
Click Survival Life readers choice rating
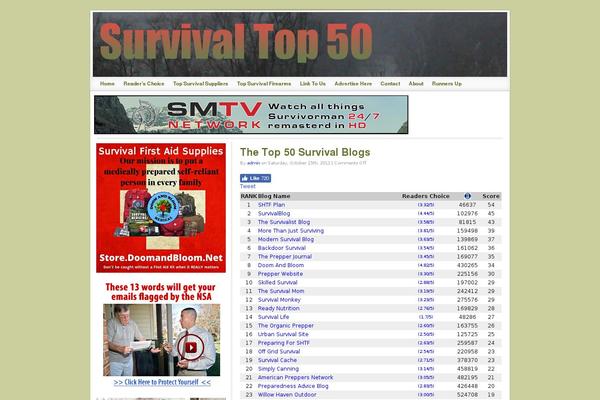(x=426, y=317)
